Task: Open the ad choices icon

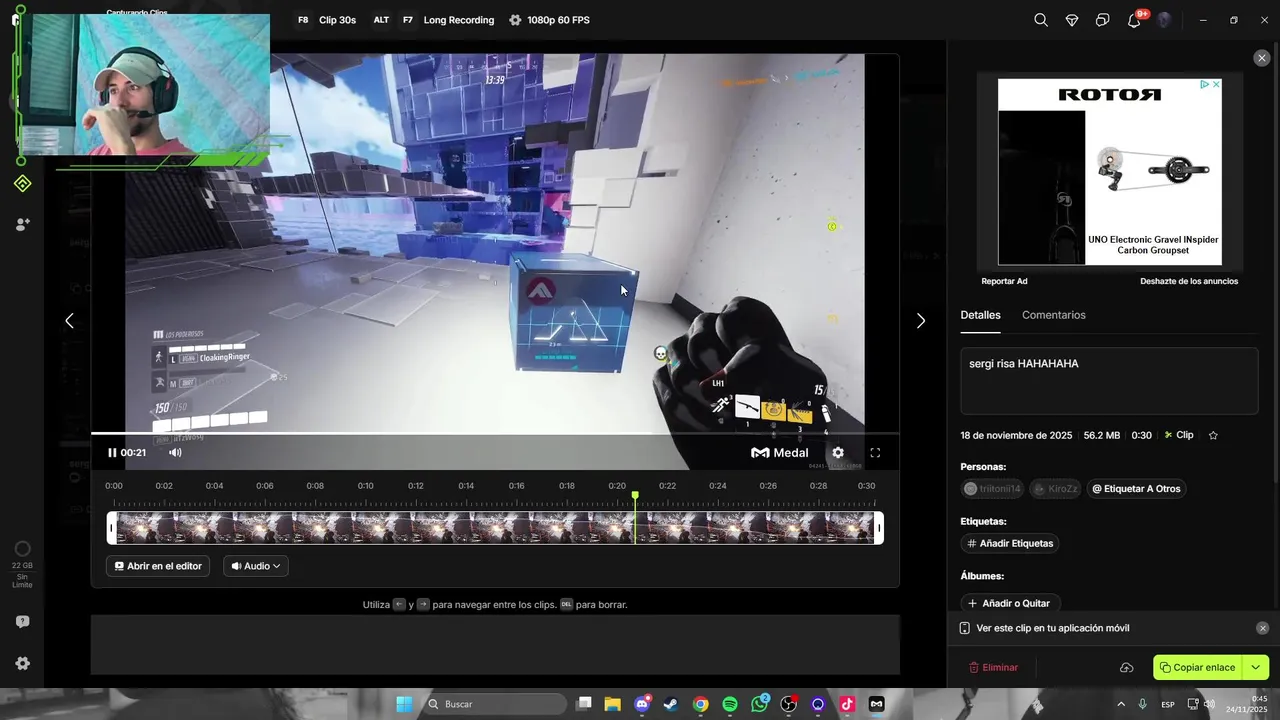Action: coord(1205,85)
